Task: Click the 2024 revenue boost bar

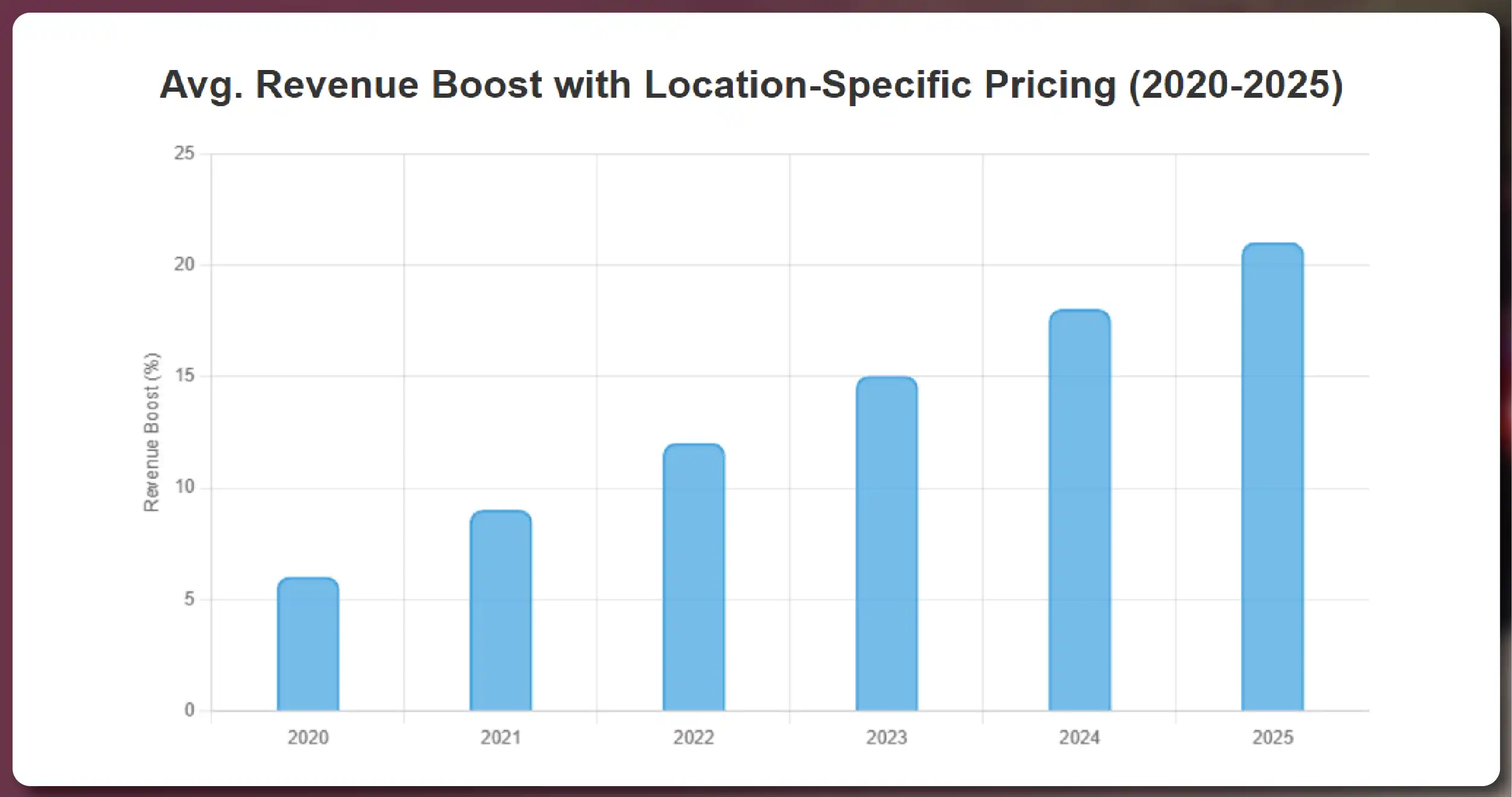Action: [1079, 510]
